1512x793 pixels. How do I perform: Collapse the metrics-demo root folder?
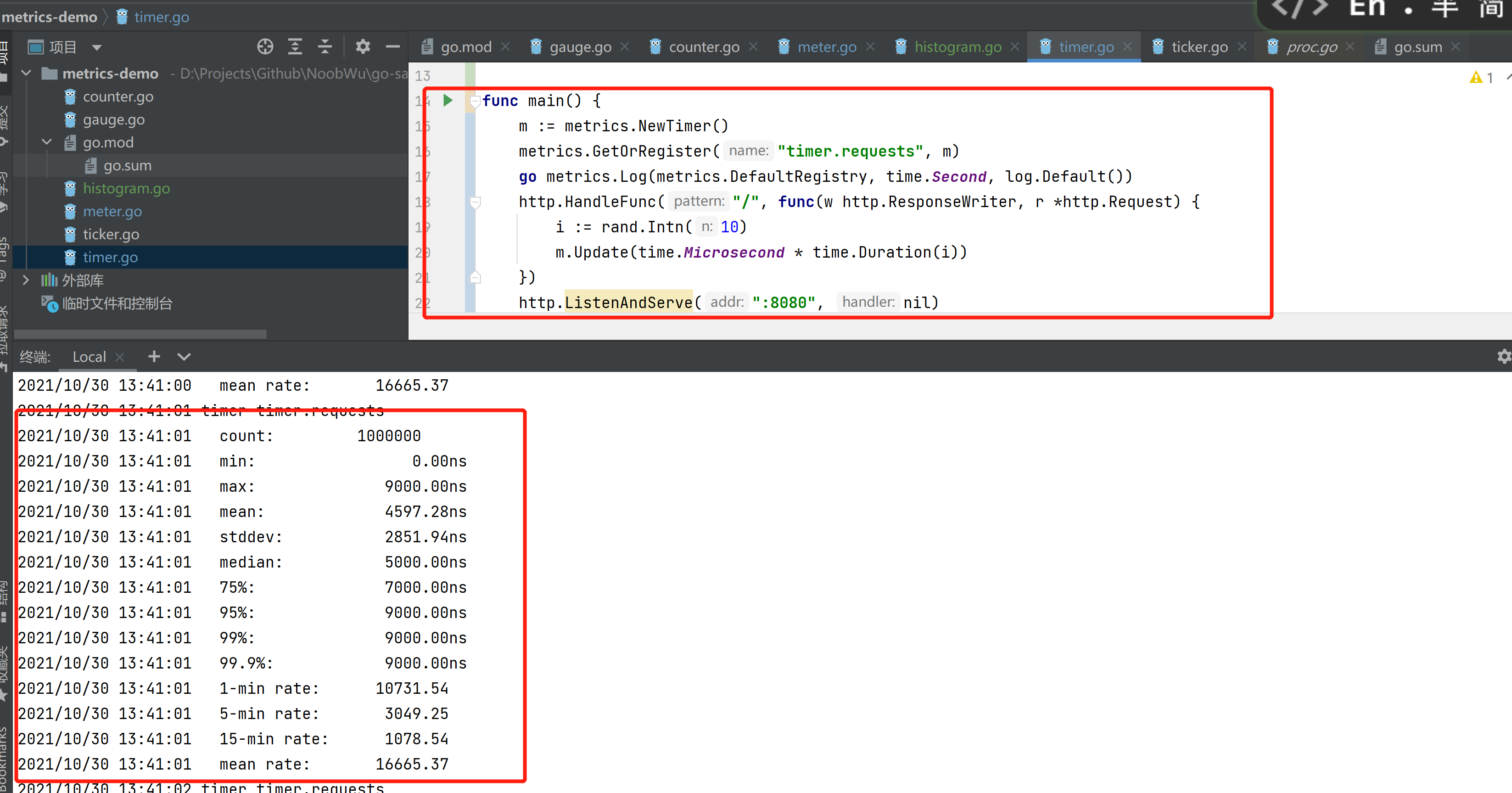coord(26,73)
